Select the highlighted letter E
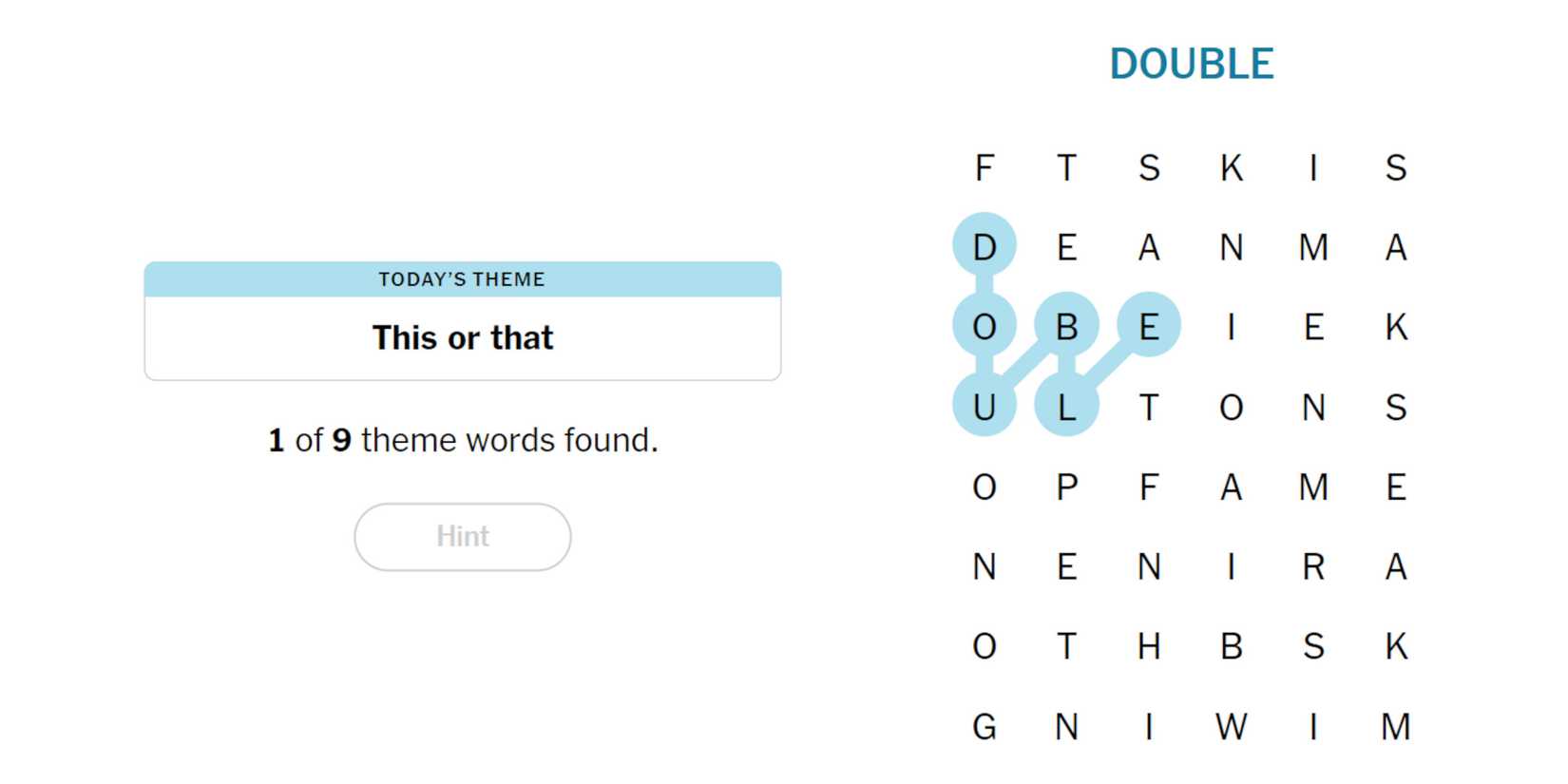Viewport: 1568px width, 784px height. (x=1149, y=327)
